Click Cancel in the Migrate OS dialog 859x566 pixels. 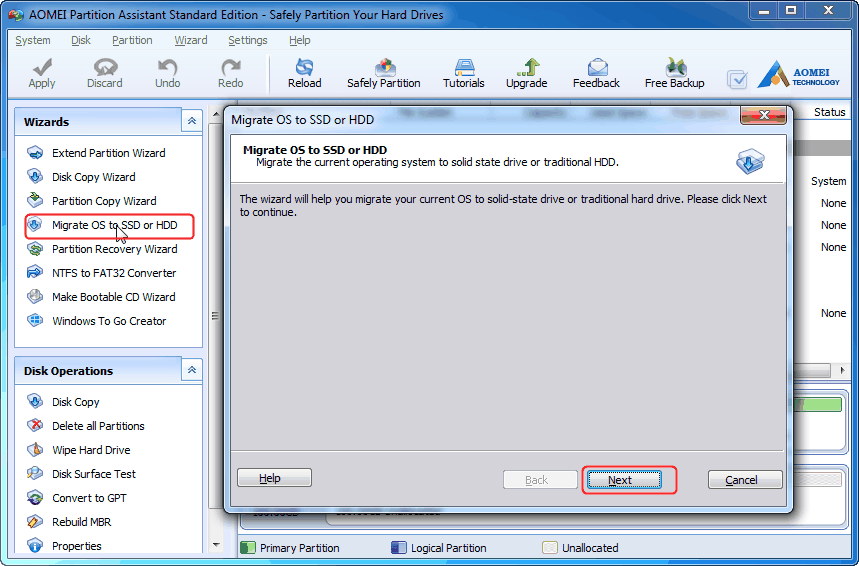click(x=745, y=480)
